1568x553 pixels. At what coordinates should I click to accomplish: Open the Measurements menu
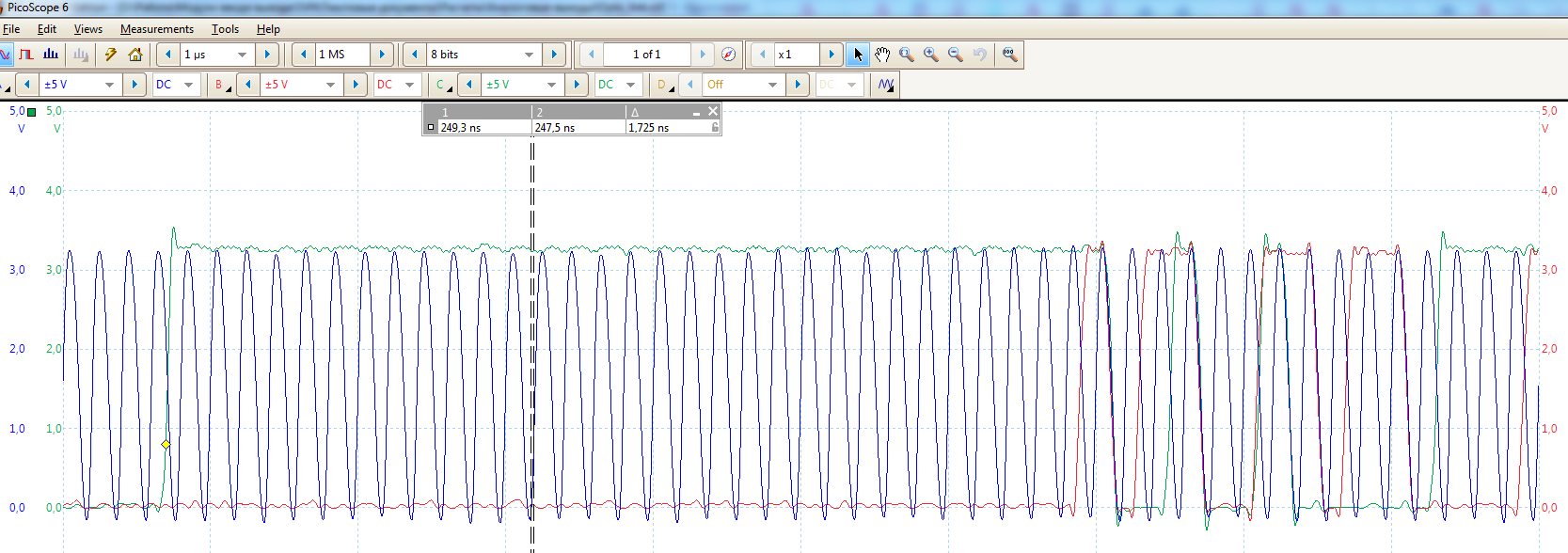(157, 29)
